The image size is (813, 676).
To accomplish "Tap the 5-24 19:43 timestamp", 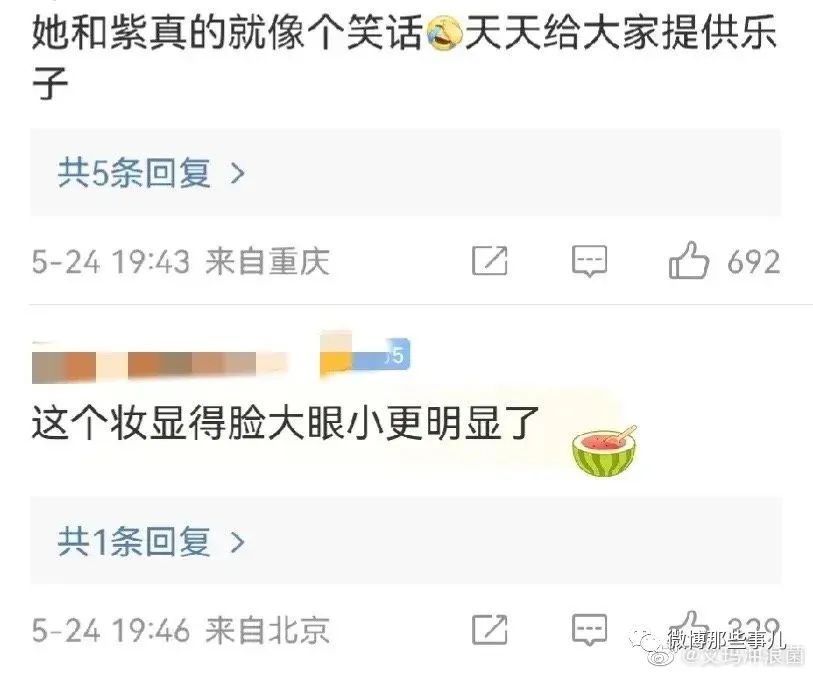I will tap(110, 261).
